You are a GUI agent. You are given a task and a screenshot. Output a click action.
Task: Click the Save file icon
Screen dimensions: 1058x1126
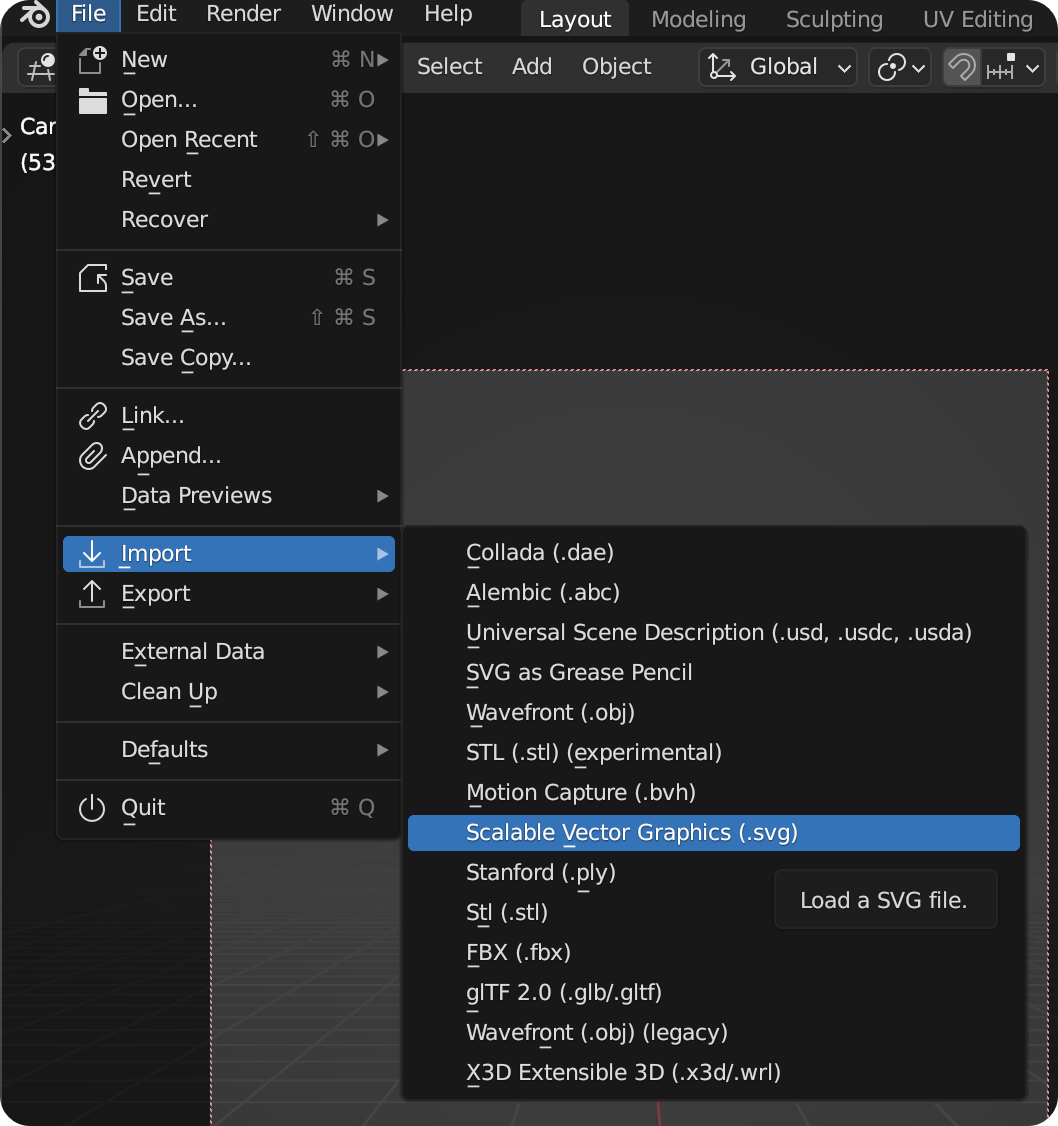(93, 278)
